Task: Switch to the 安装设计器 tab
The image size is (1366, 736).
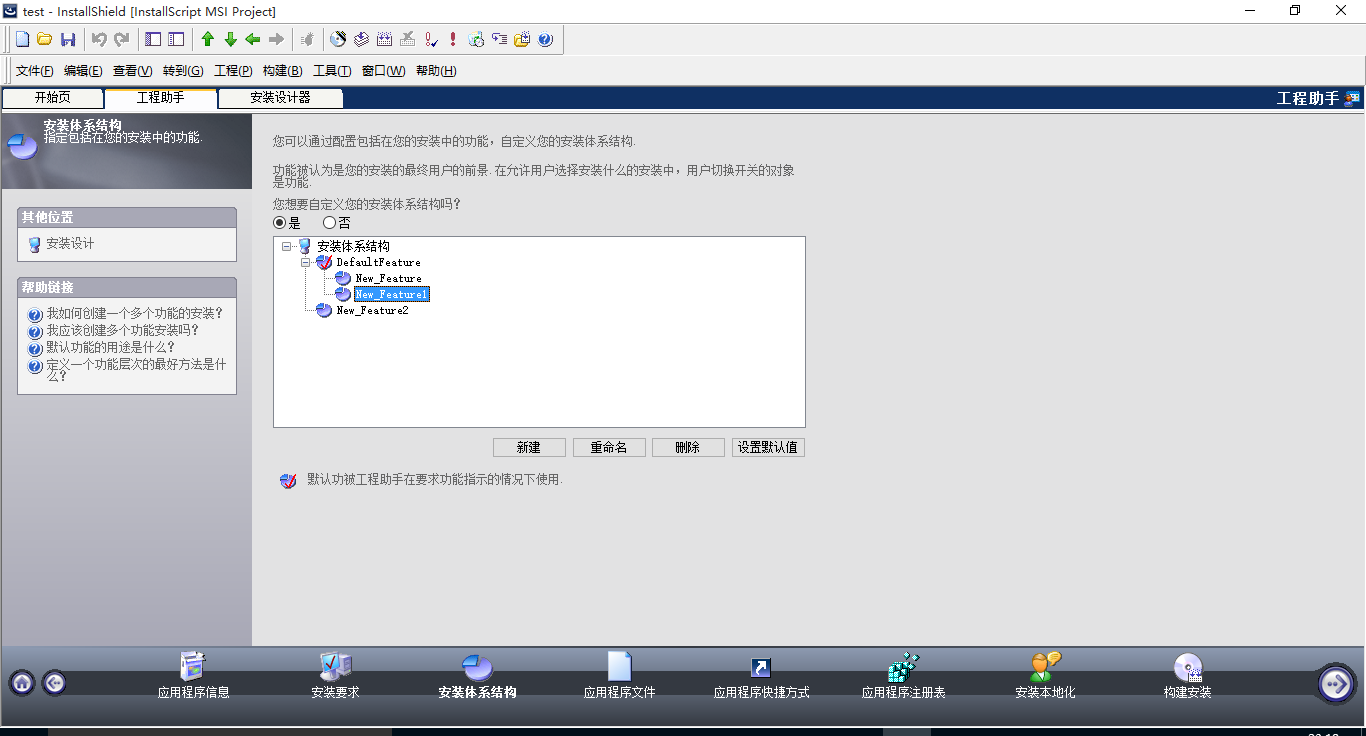Action: click(280, 98)
